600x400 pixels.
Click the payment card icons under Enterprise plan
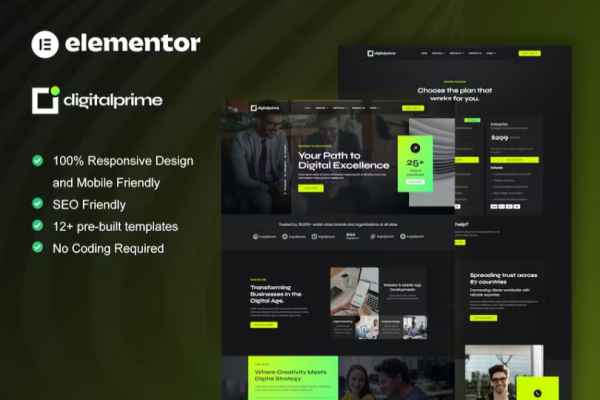coord(505,207)
